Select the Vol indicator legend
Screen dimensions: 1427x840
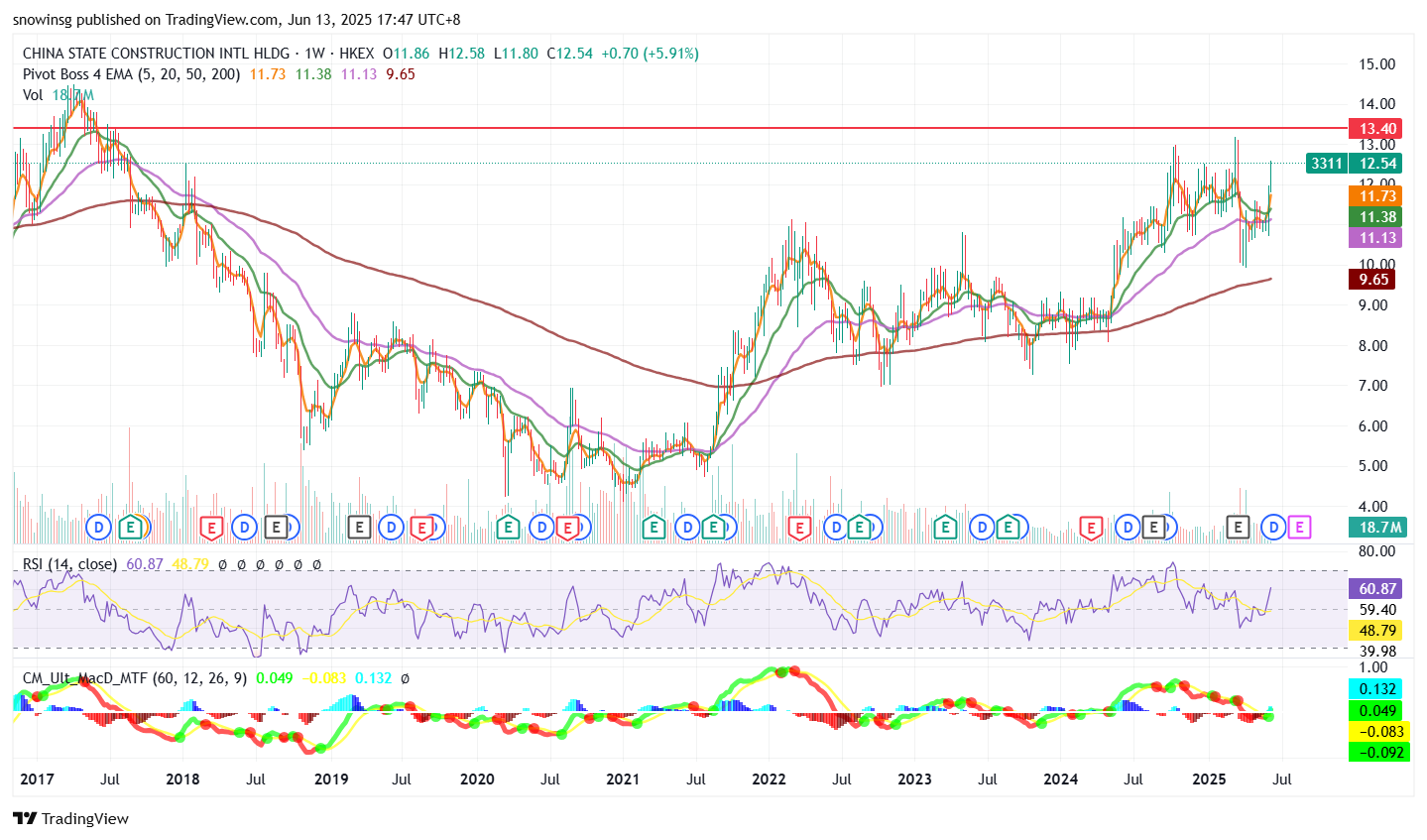point(33,95)
